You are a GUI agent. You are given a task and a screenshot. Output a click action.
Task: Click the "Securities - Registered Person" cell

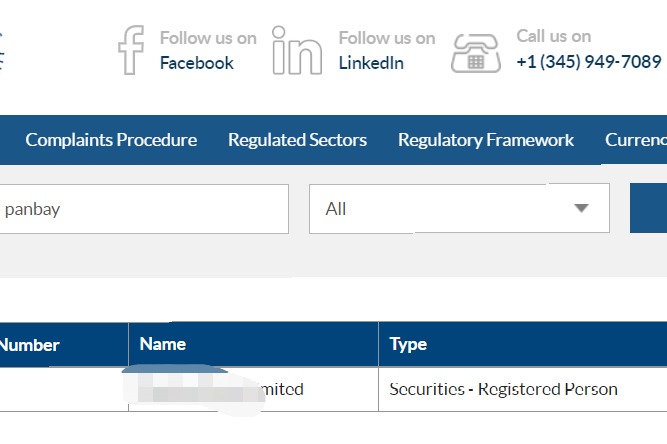(x=503, y=389)
